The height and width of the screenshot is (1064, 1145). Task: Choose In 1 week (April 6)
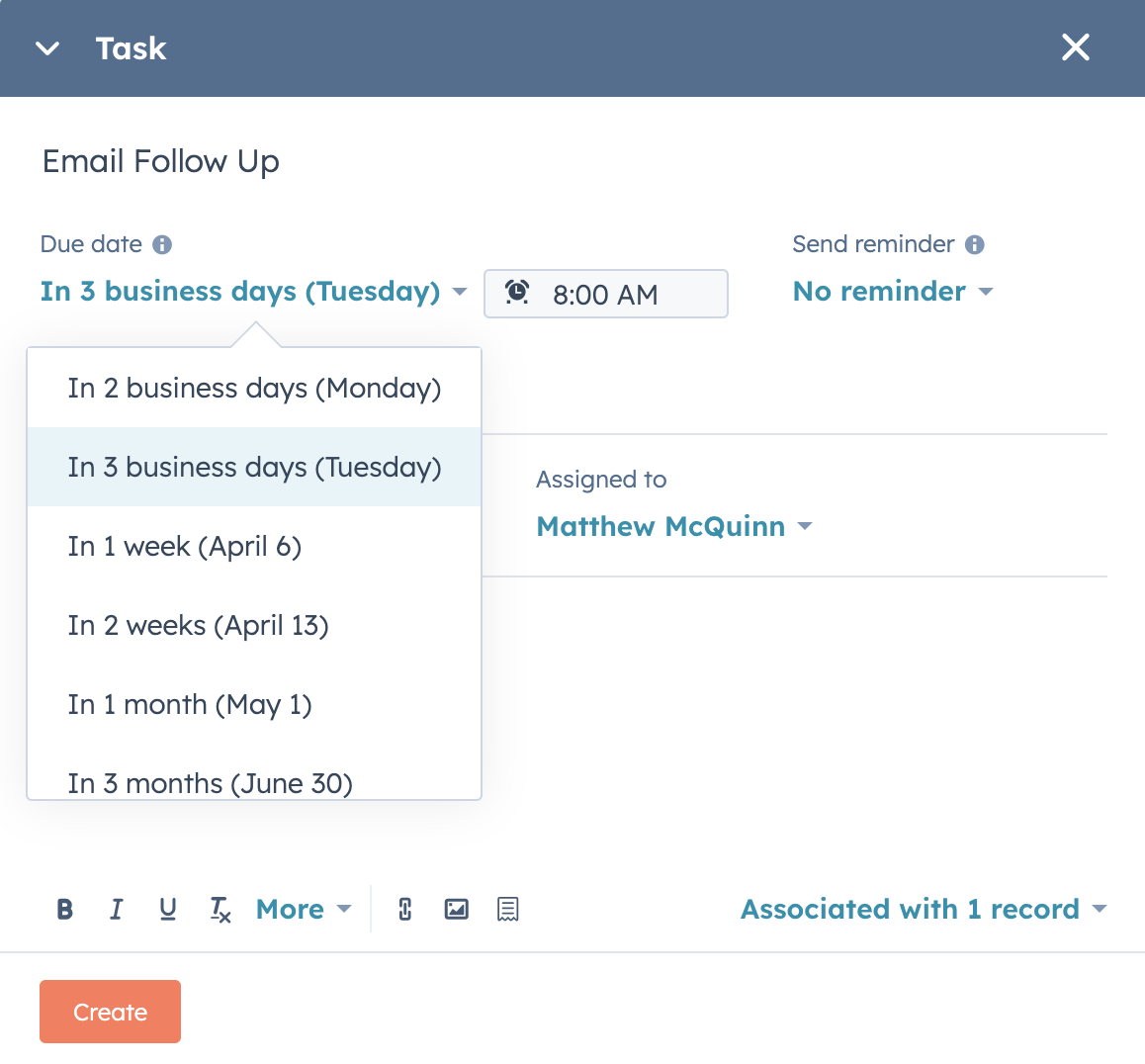185,547
